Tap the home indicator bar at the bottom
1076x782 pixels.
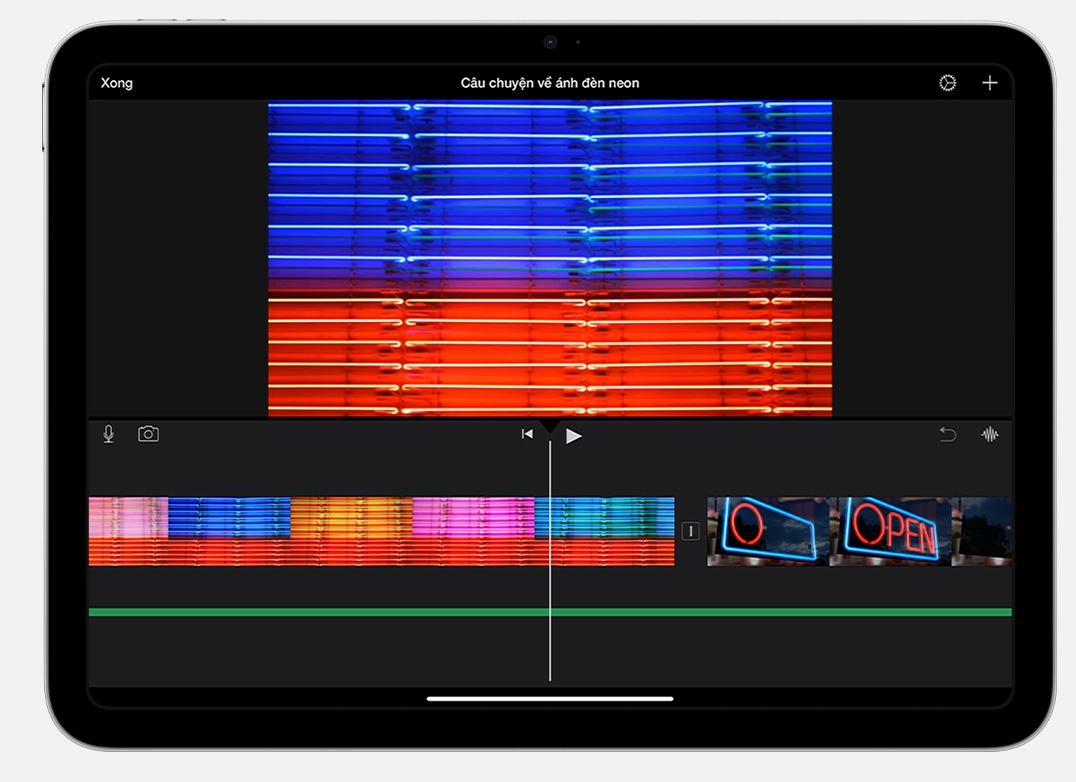(549, 699)
